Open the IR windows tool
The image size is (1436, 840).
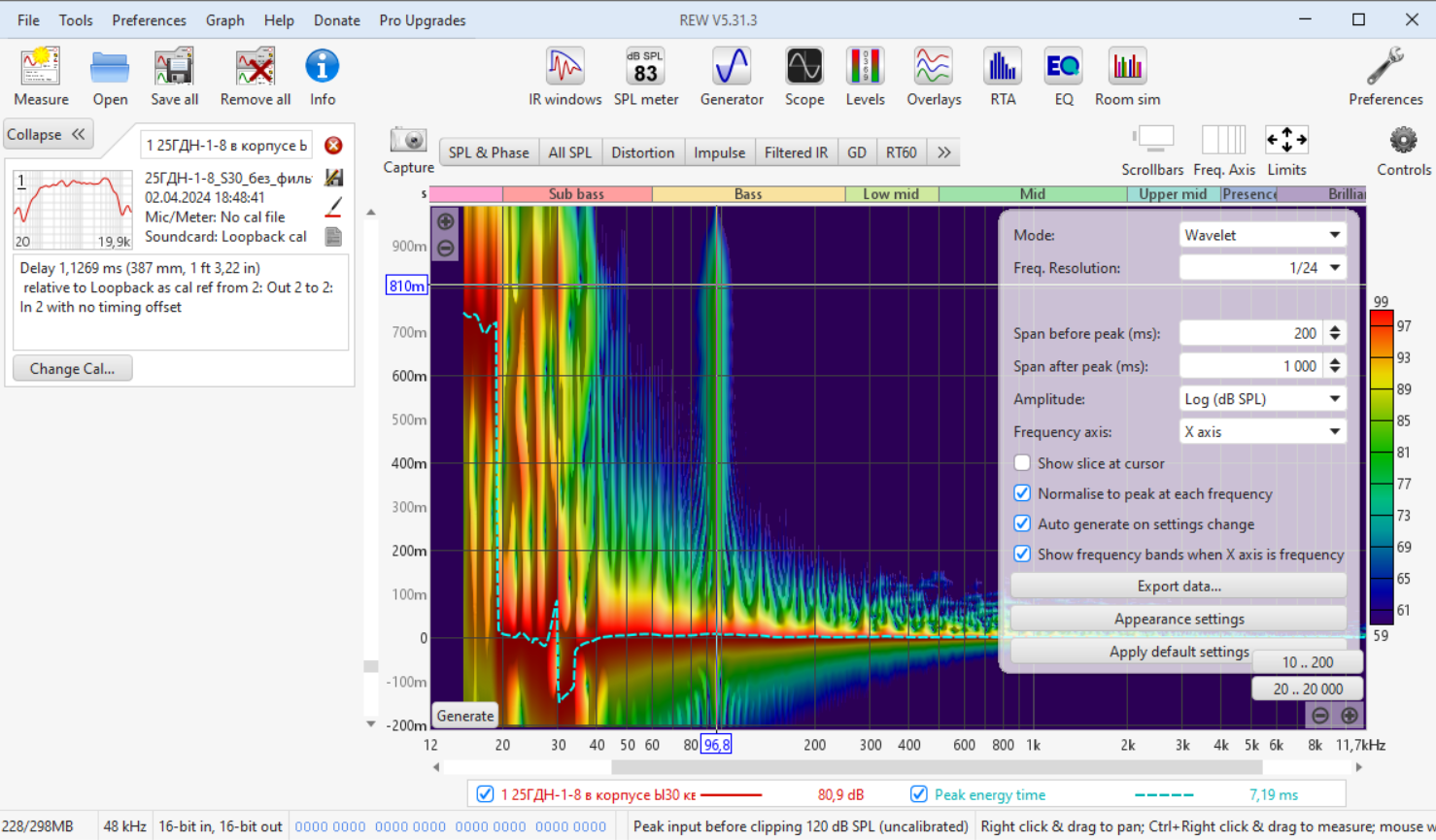564,66
